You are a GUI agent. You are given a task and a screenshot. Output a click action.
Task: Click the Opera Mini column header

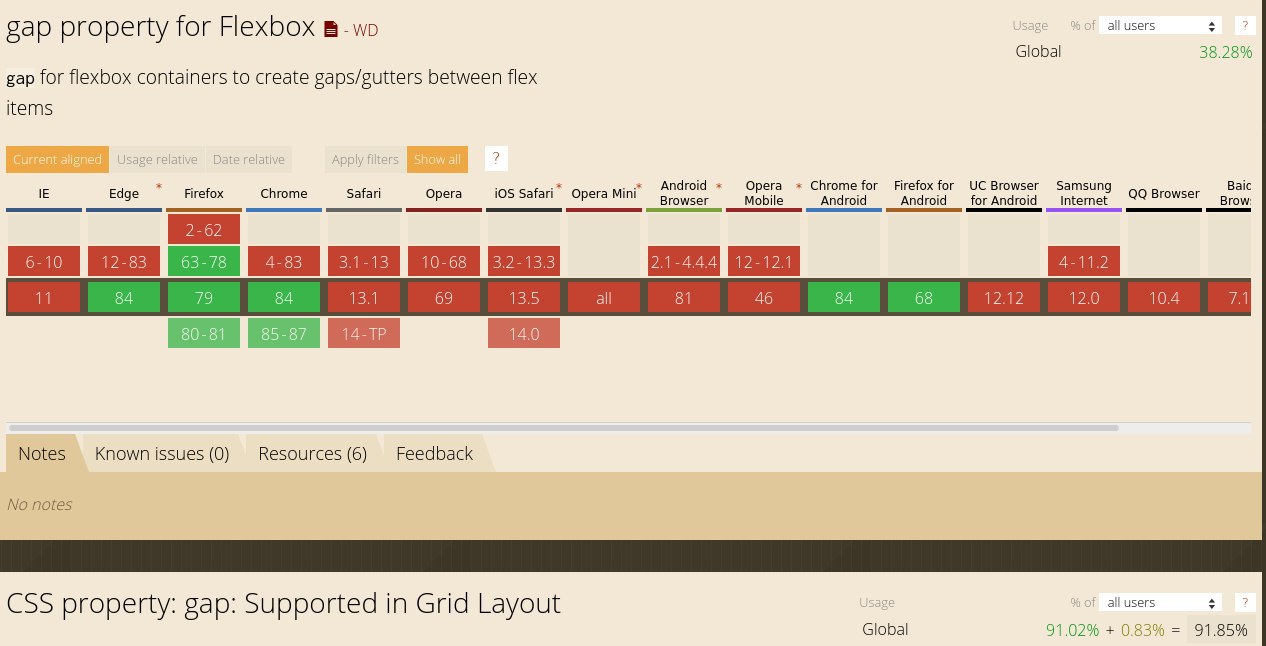tap(604, 193)
